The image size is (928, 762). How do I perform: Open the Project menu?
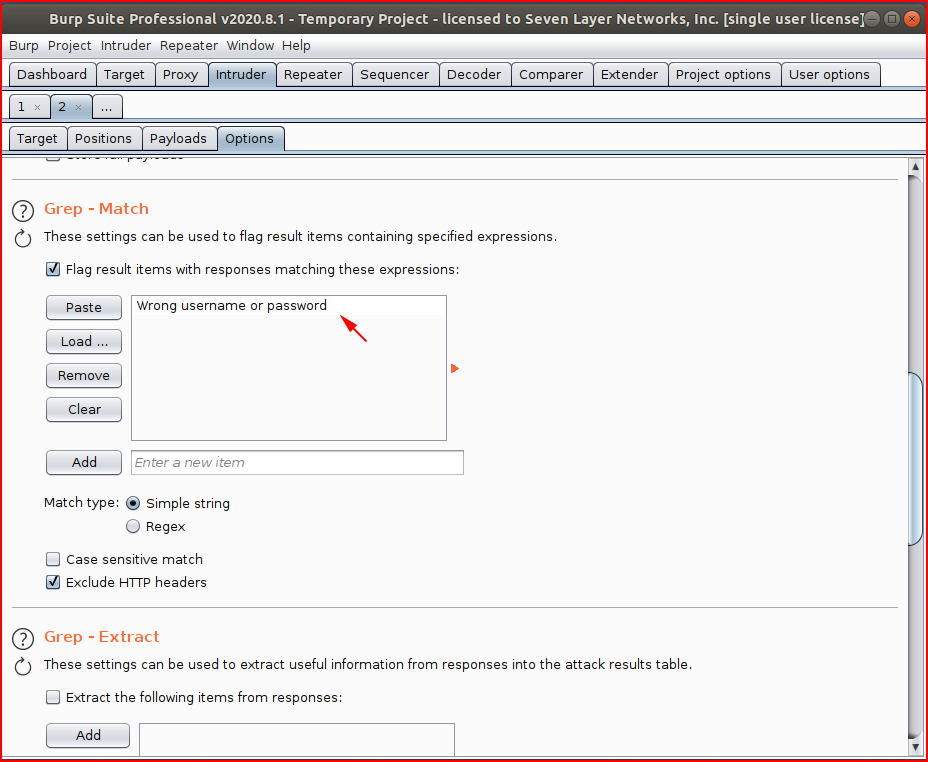(x=70, y=46)
